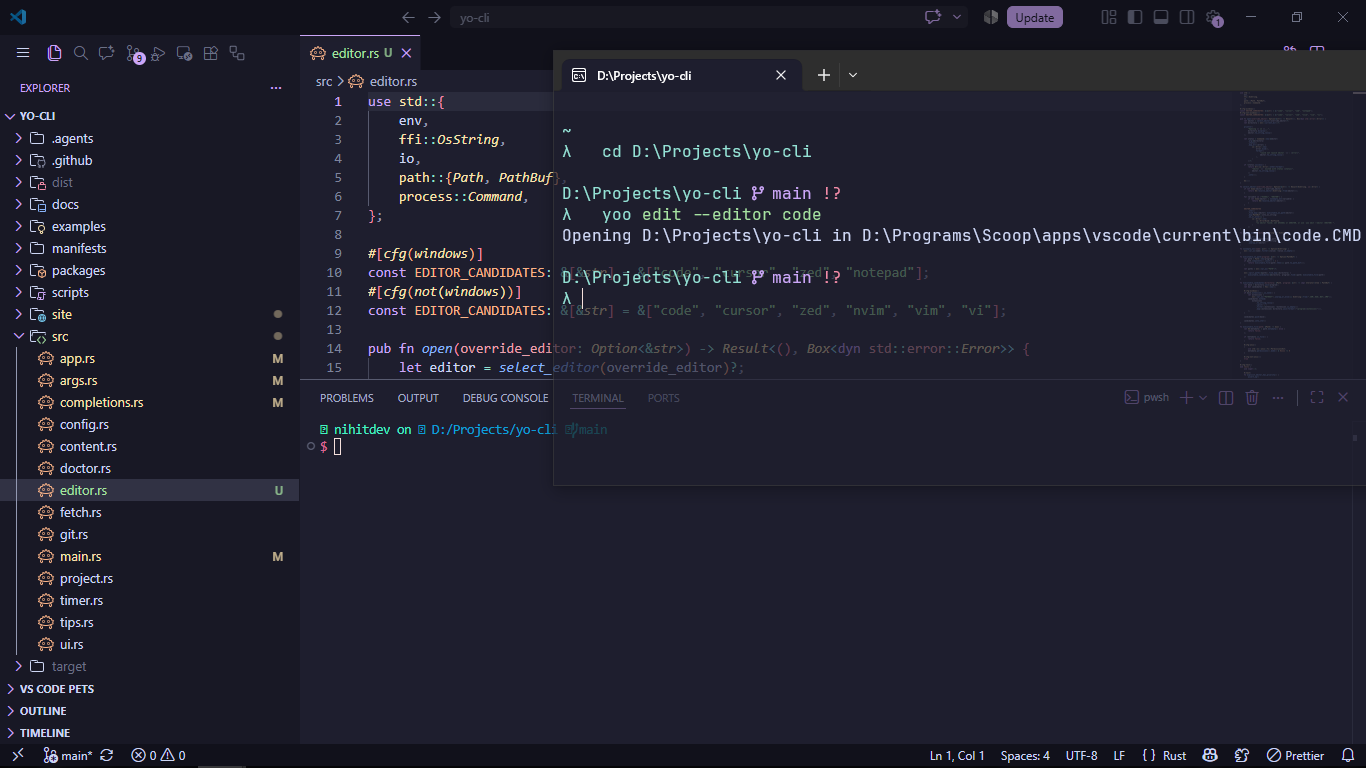Click the forward navigation arrow in title bar
Screen dimensions: 1366x768
click(434, 17)
